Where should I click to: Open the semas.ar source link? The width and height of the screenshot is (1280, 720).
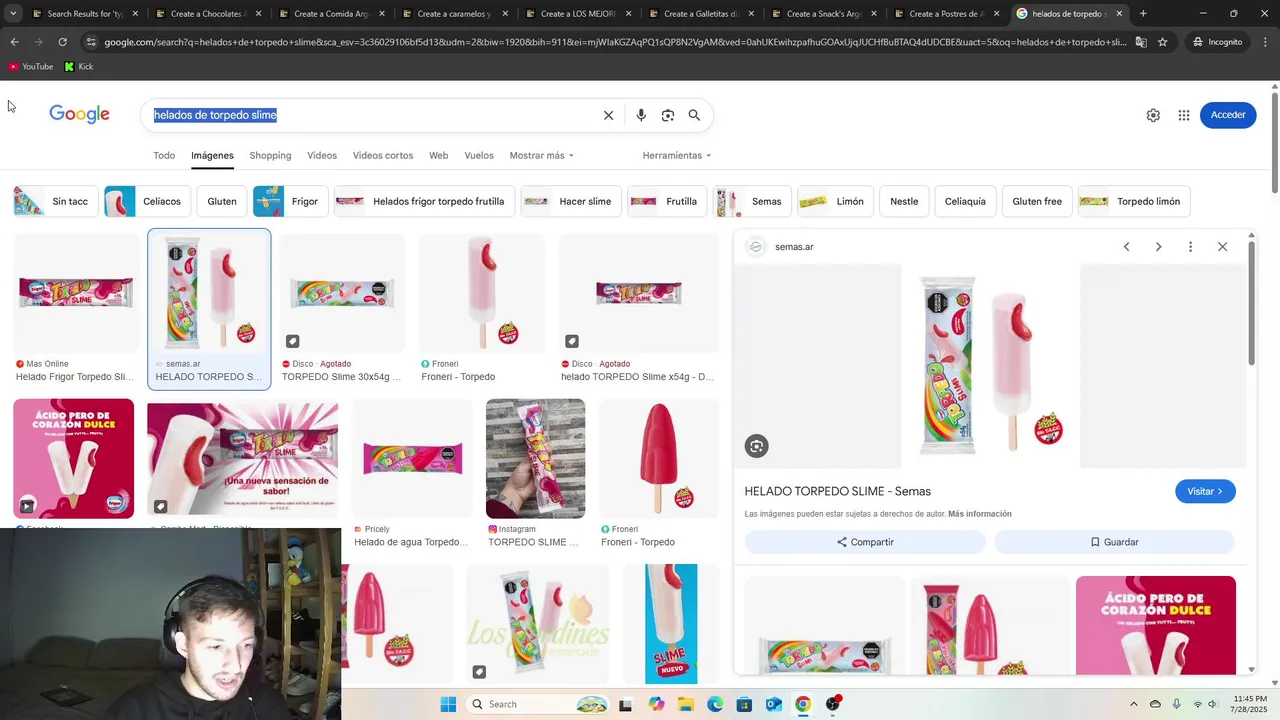[x=794, y=247]
